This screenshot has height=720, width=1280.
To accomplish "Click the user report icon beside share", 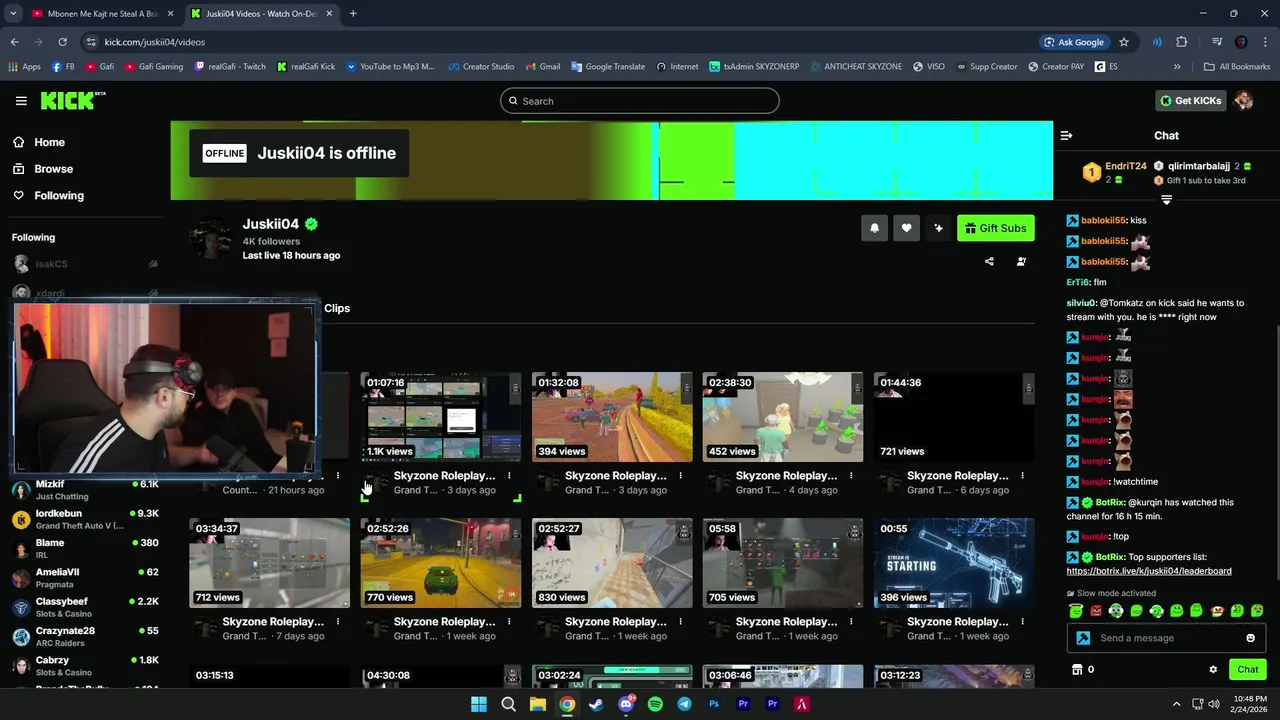I will coord(1021,262).
